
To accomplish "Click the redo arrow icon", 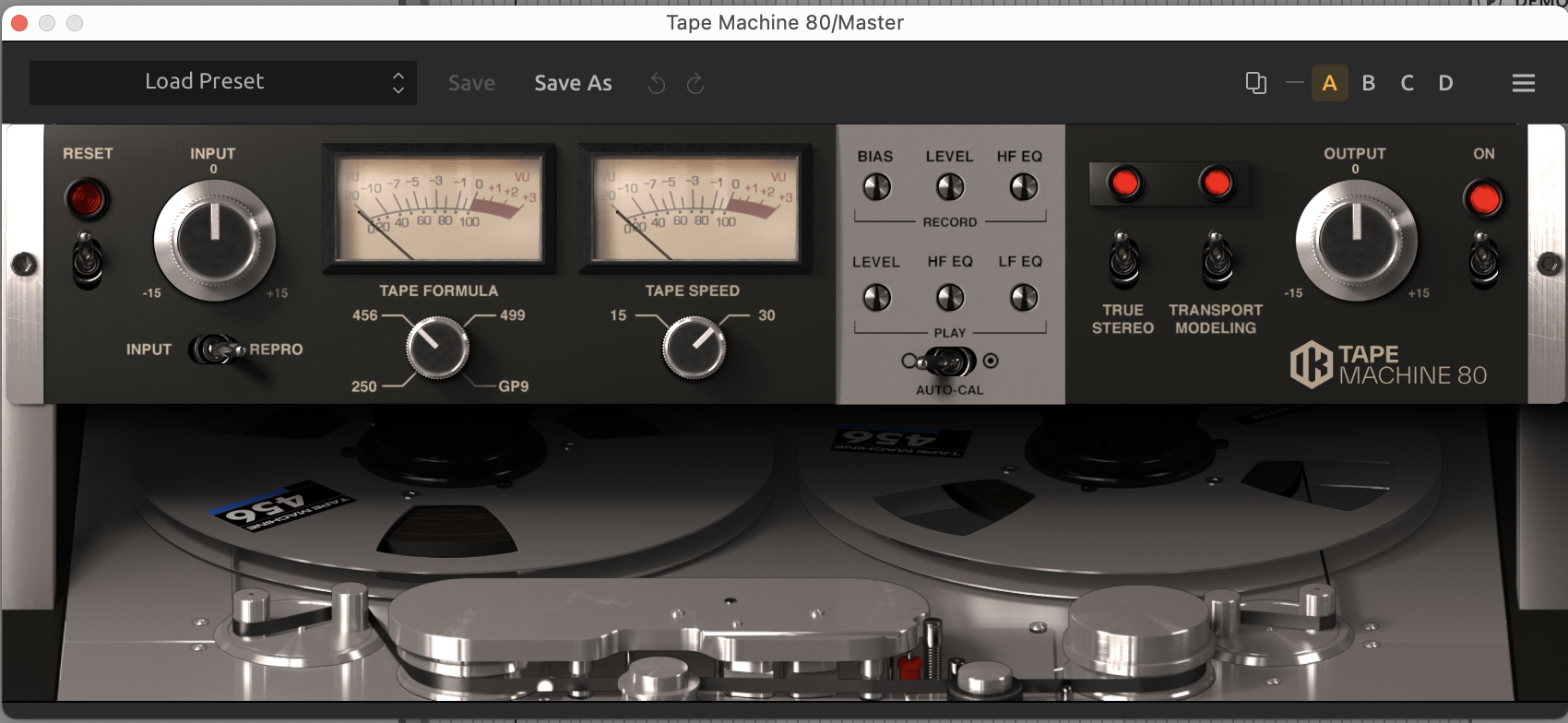I will [x=695, y=84].
